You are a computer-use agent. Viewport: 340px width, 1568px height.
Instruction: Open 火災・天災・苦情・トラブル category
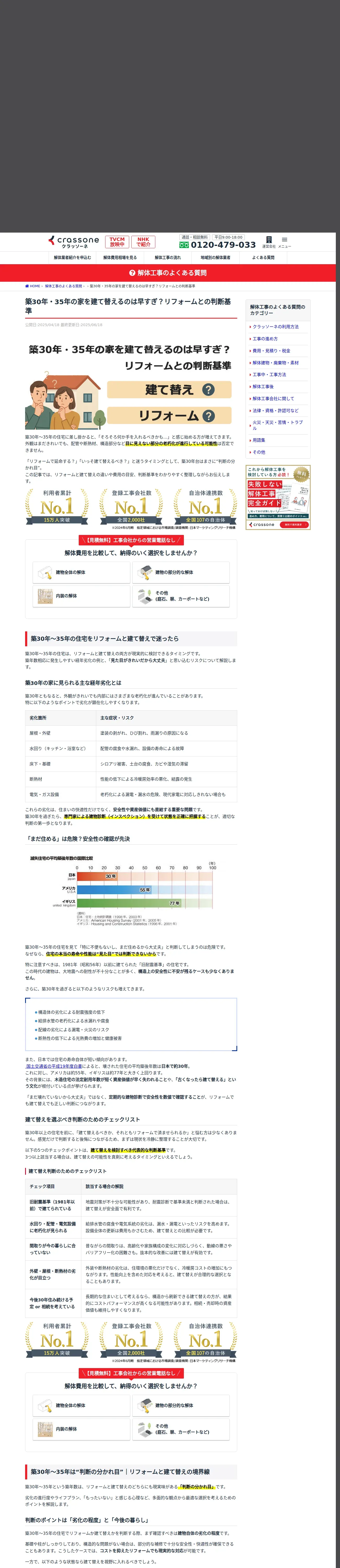(277, 425)
